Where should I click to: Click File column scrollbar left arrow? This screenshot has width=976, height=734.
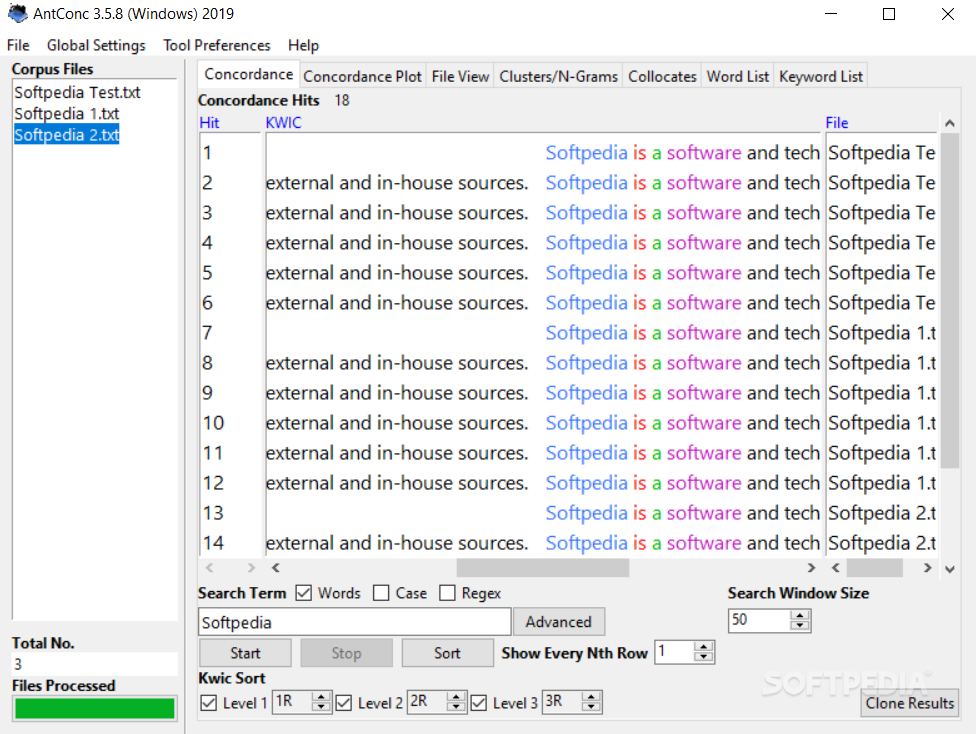pyautogui.click(x=836, y=568)
